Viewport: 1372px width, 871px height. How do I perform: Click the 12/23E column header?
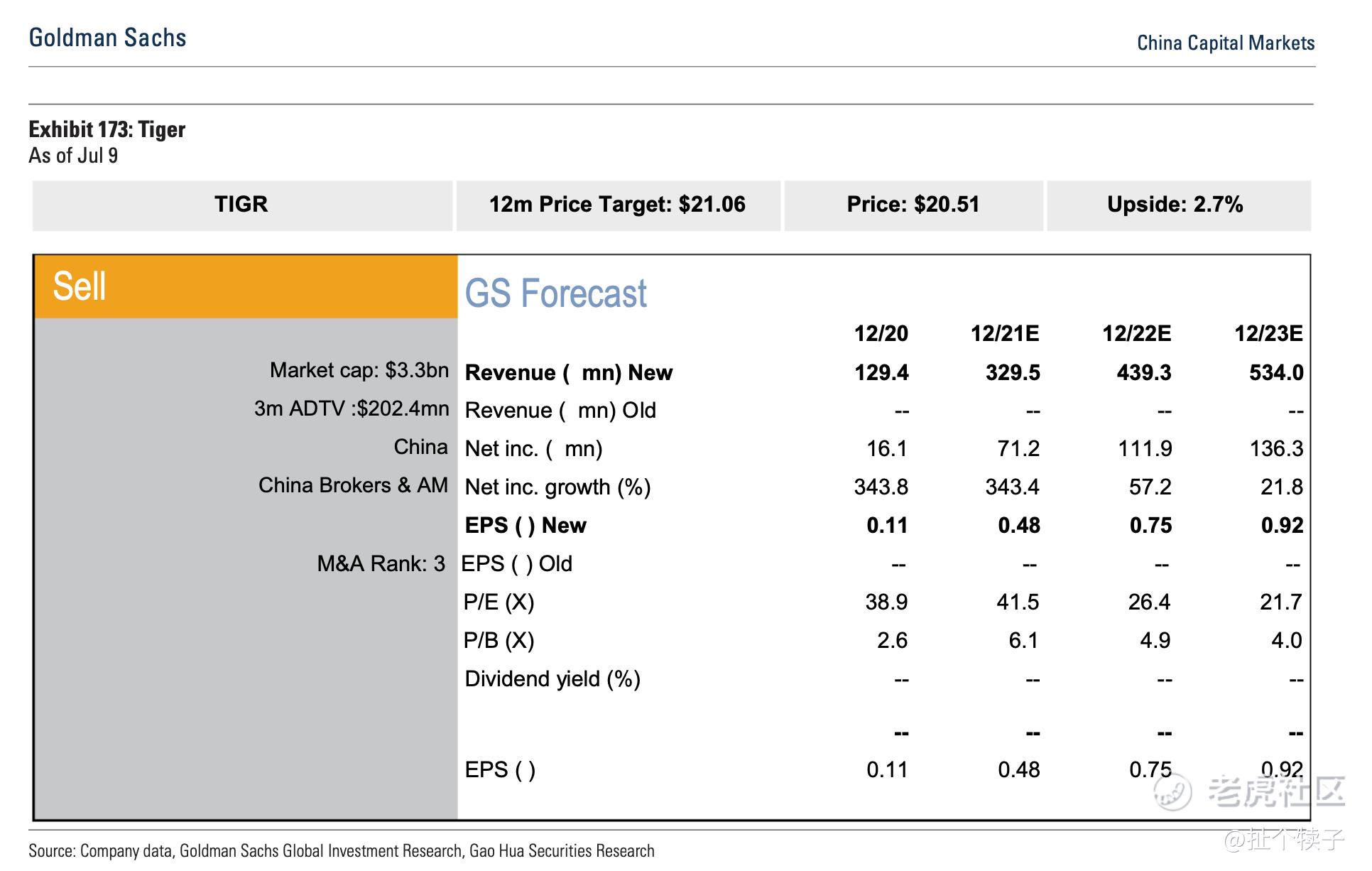1268,334
